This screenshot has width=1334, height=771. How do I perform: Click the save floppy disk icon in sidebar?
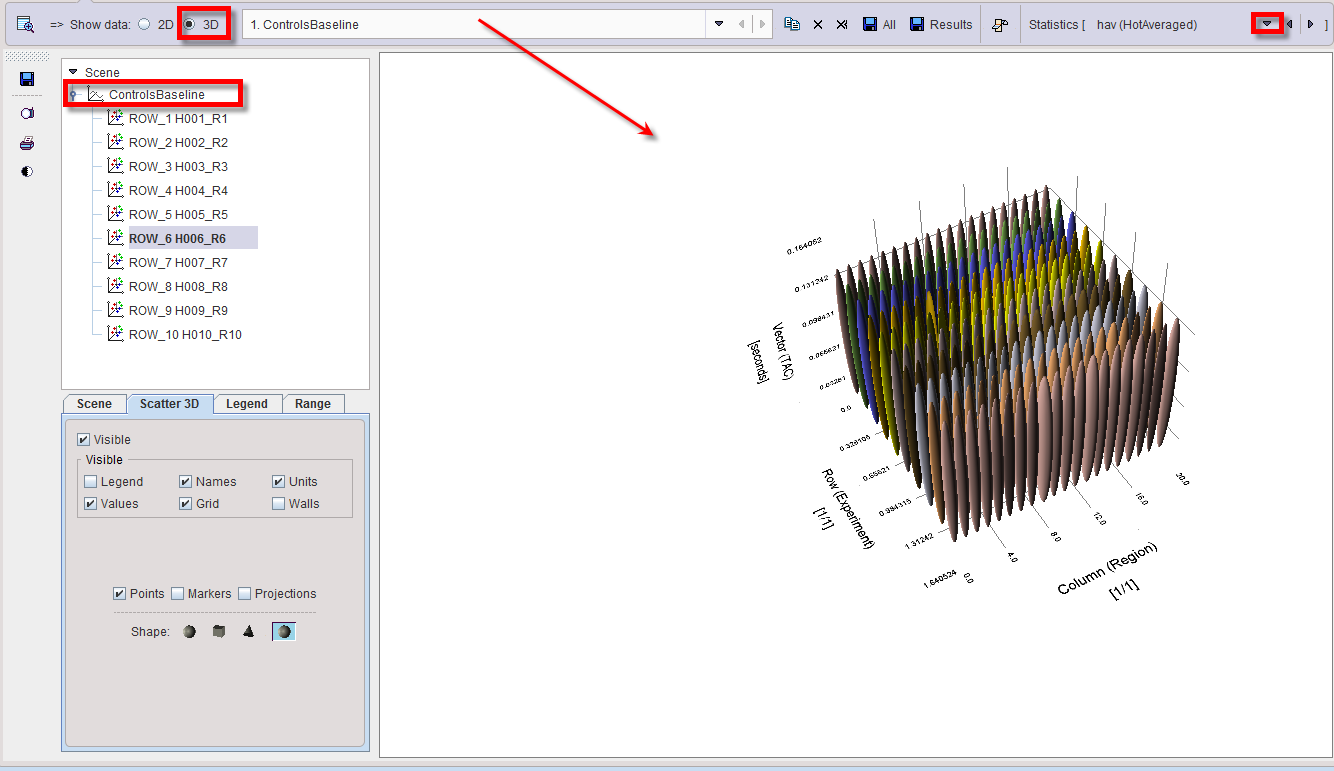pos(27,79)
